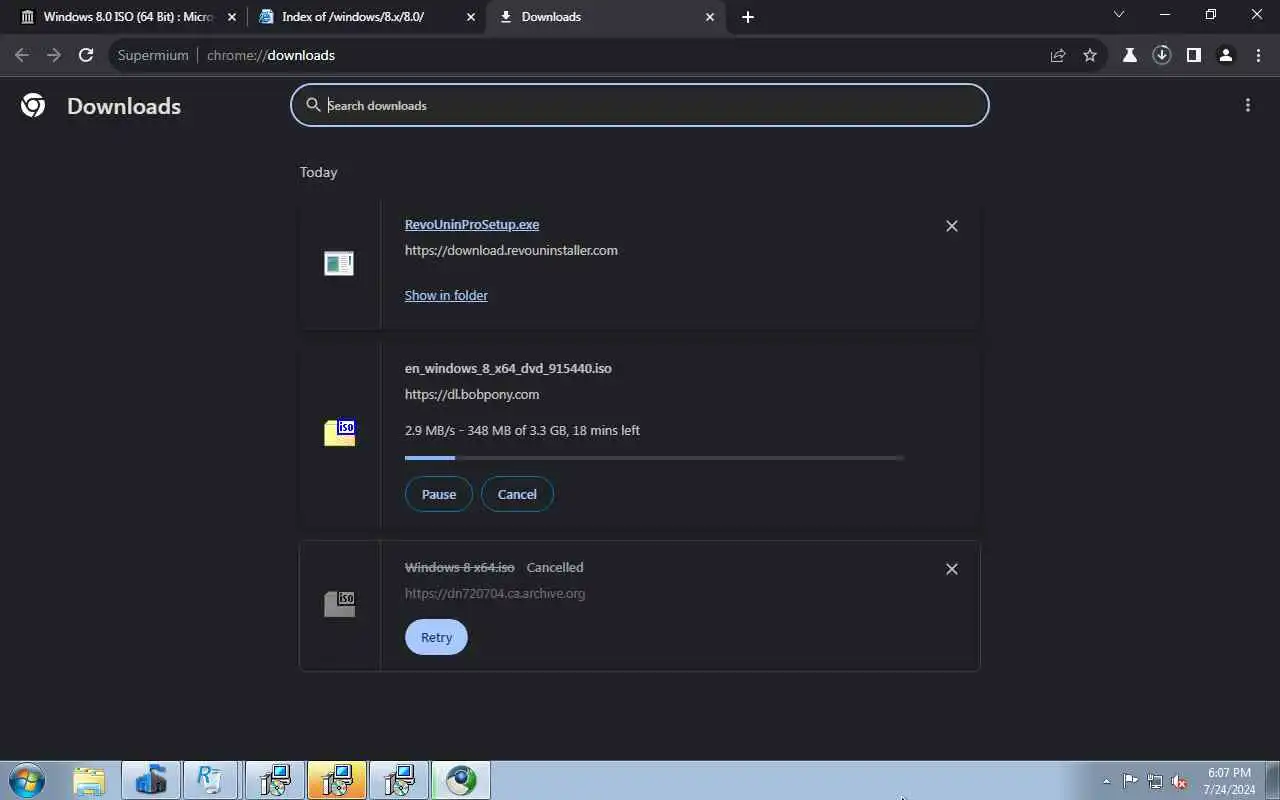Click the Chrome logo beside Downloads title
1280x800 pixels.
pos(33,105)
